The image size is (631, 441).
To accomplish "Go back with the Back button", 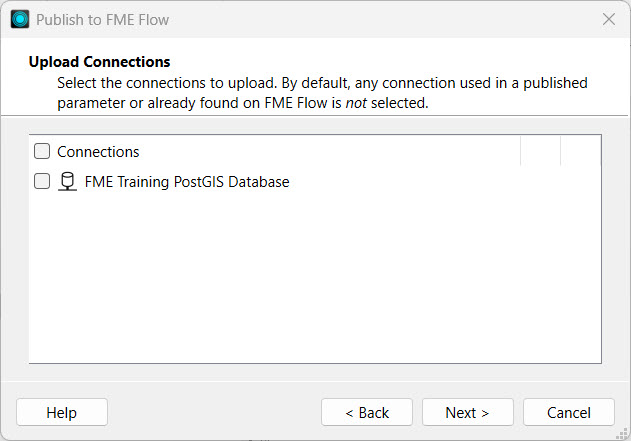I will 367,412.
